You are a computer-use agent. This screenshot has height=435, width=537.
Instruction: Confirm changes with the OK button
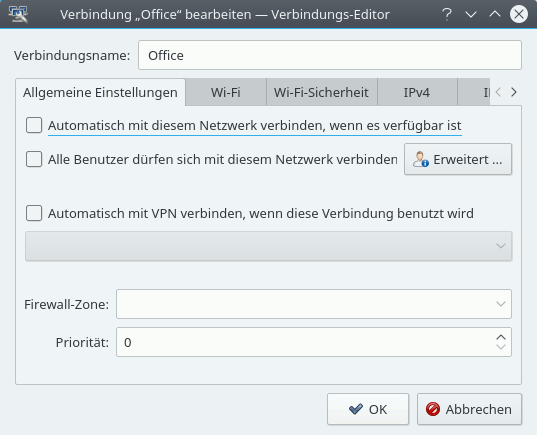368,409
